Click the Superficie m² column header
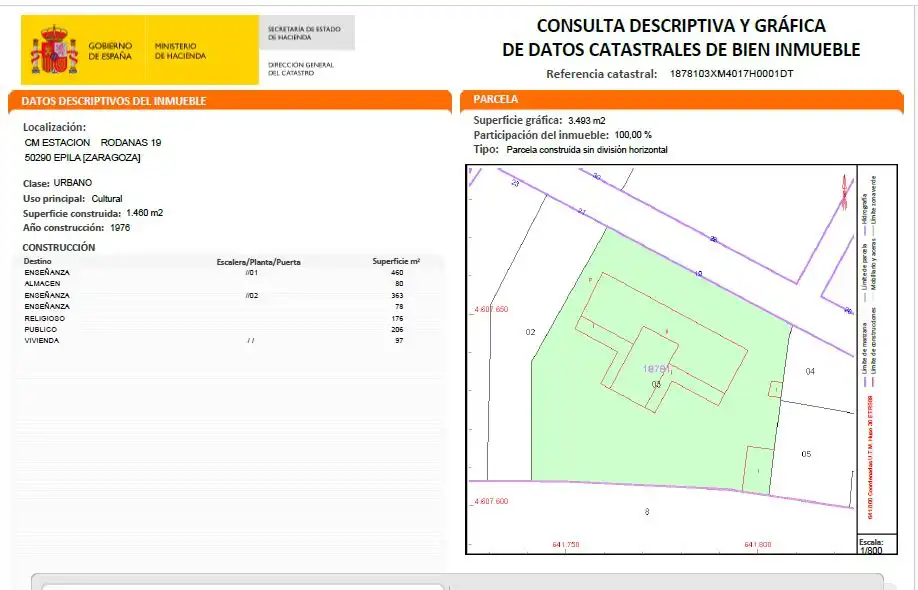 [x=396, y=261]
